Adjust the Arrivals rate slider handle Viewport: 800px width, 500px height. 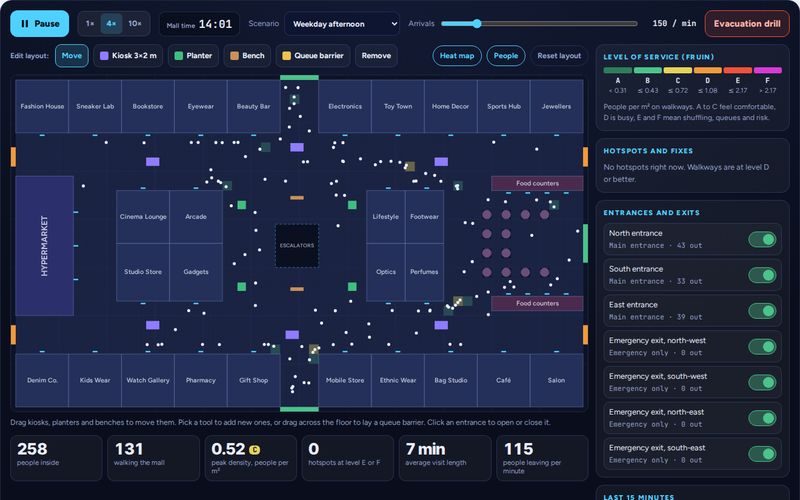(477, 23)
